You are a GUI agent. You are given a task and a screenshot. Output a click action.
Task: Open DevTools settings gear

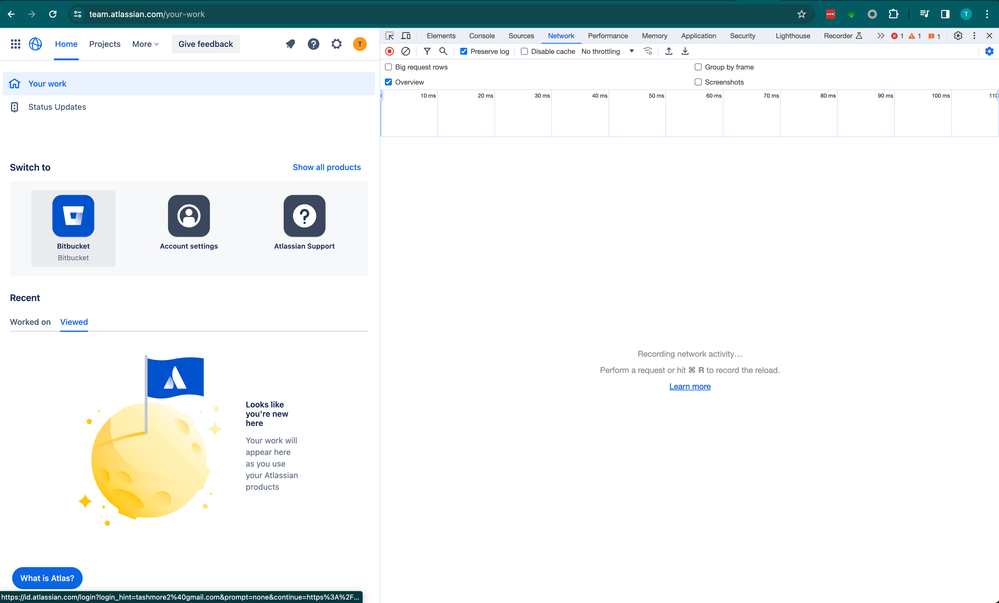tap(958, 36)
